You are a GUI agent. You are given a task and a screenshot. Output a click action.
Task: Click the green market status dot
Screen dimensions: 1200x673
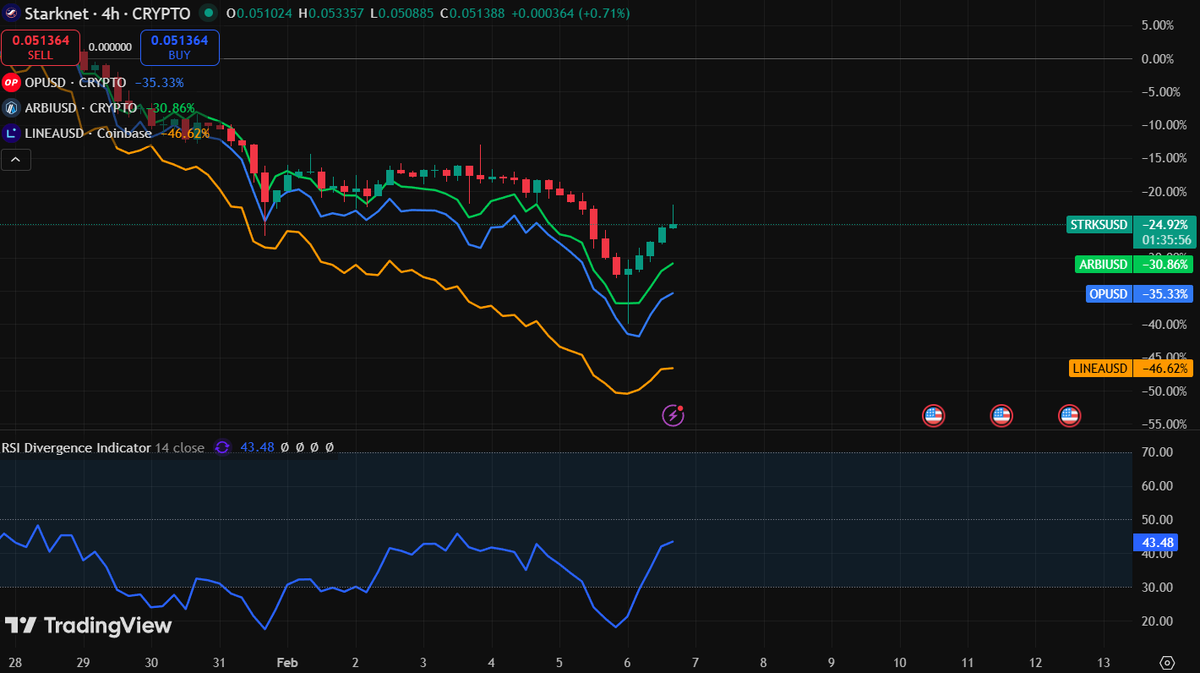(207, 13)
